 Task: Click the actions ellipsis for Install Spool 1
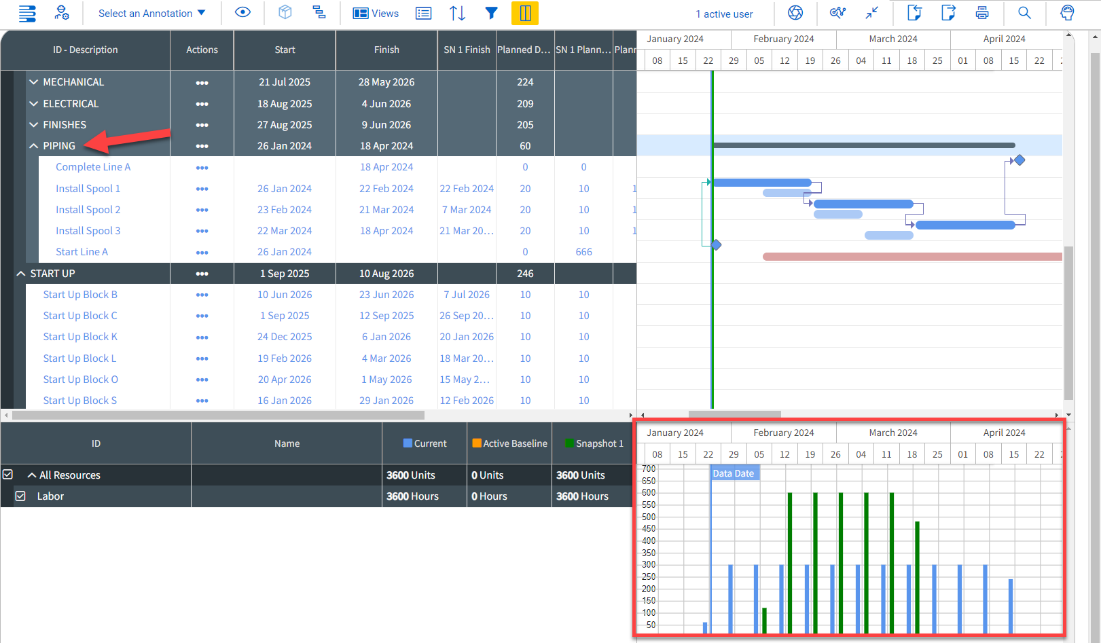click(201, 188)
